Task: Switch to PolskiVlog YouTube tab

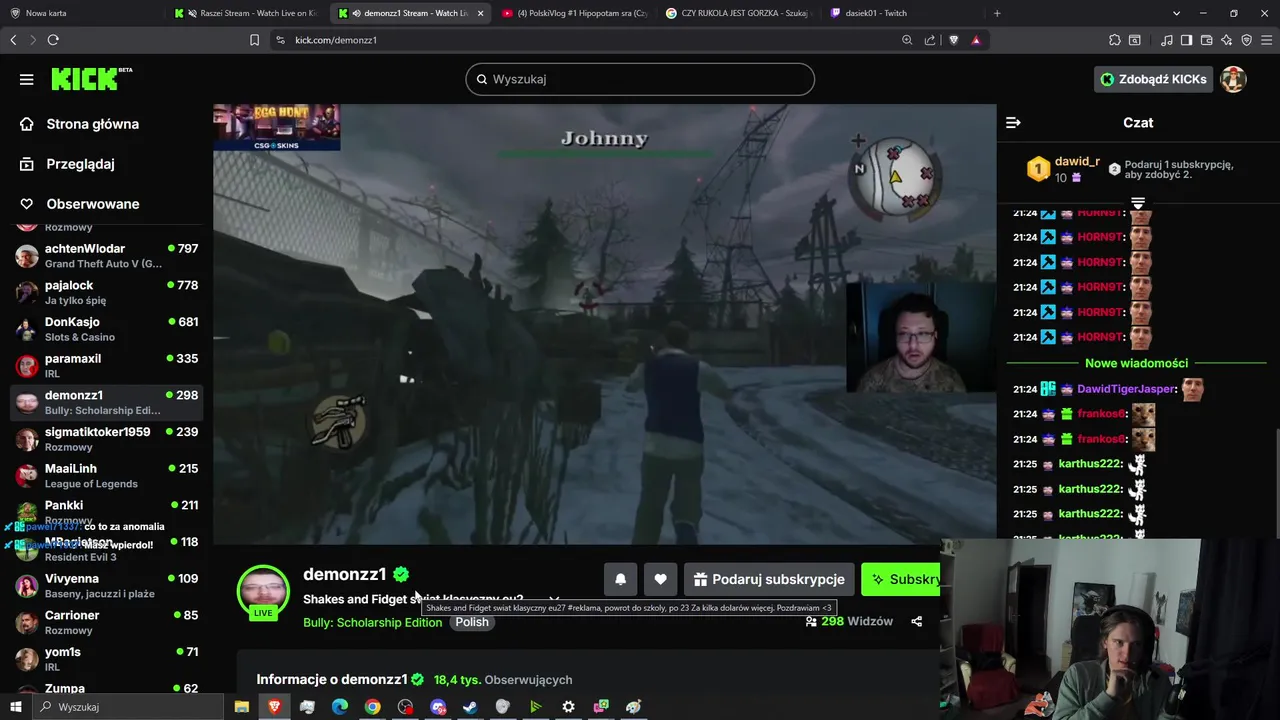Action: [574, 13]
